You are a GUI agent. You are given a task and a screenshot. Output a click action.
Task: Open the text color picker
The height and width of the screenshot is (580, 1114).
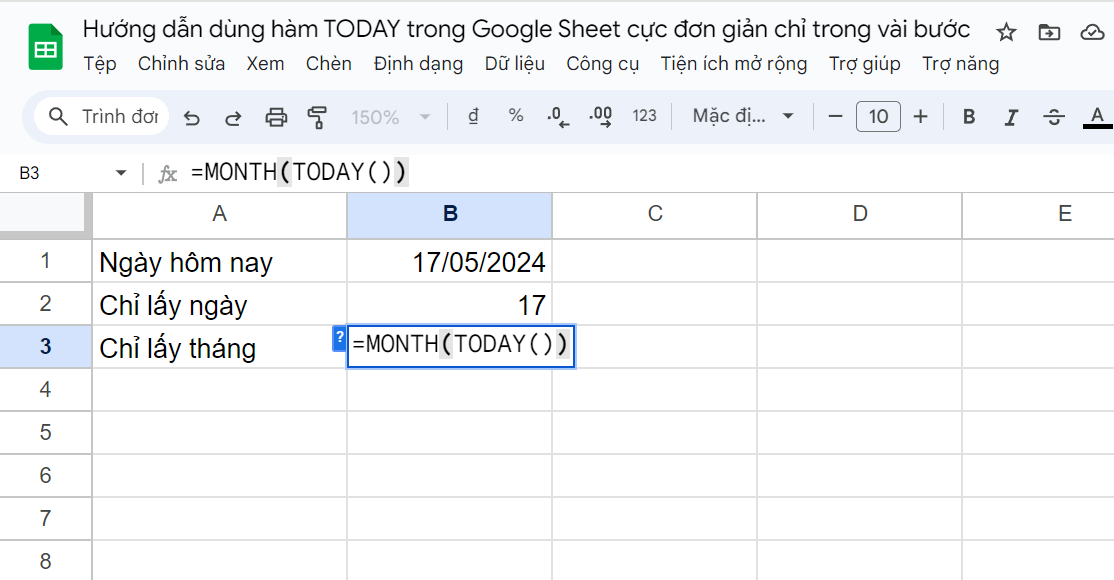click(x=1099, y=116)
